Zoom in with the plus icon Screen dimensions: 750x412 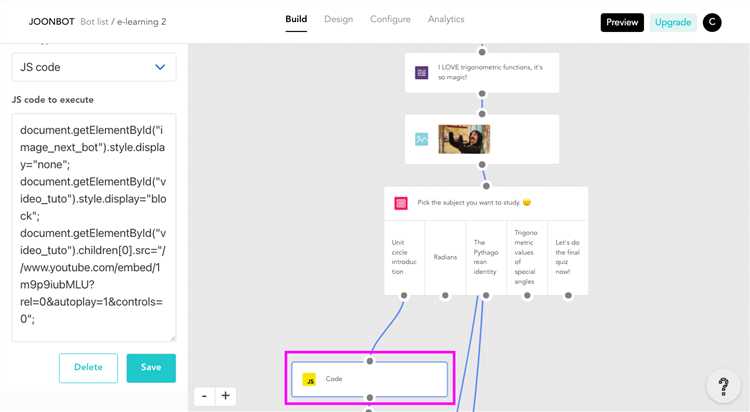coord(226,396)
